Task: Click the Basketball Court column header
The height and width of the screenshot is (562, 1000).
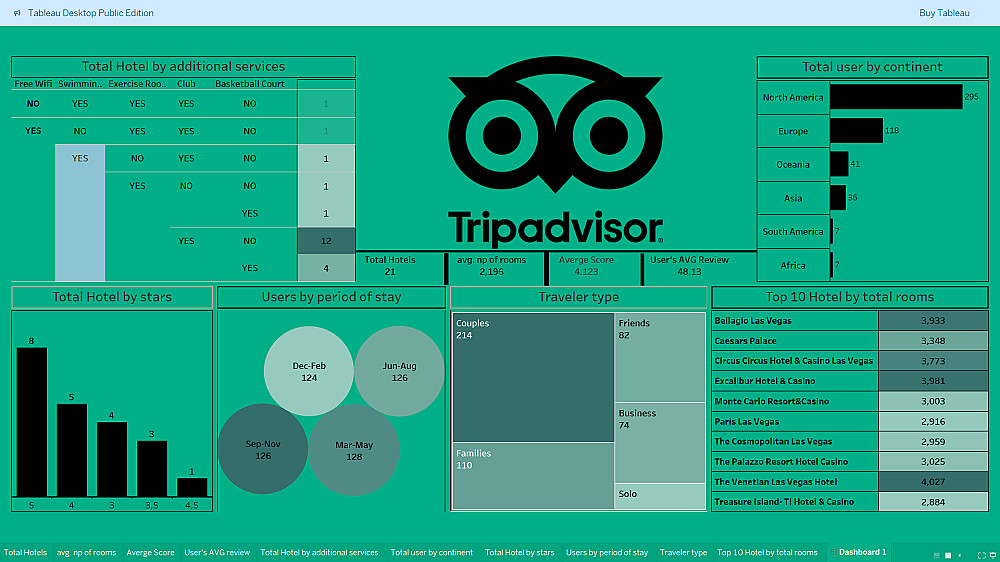Action: coord(249,84)
